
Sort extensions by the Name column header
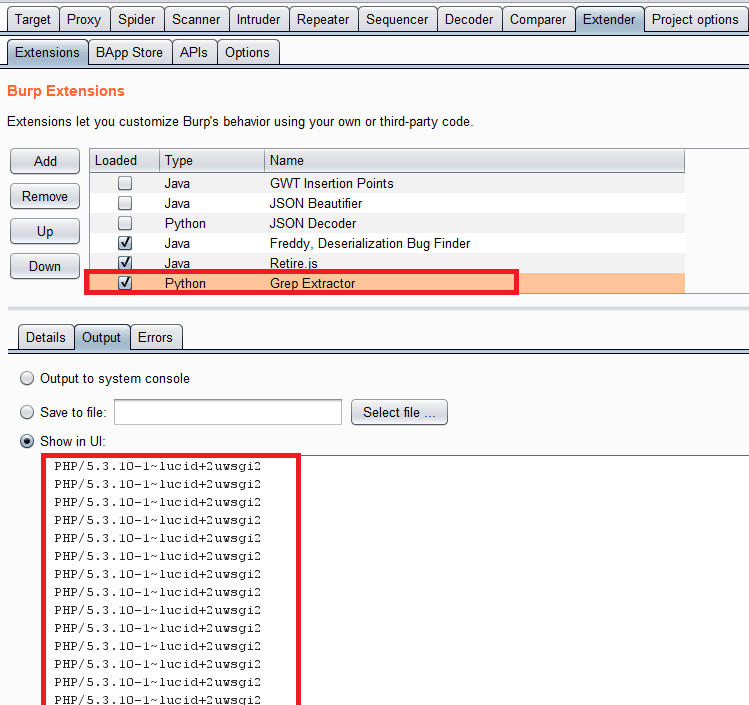[x=474, y=160]
